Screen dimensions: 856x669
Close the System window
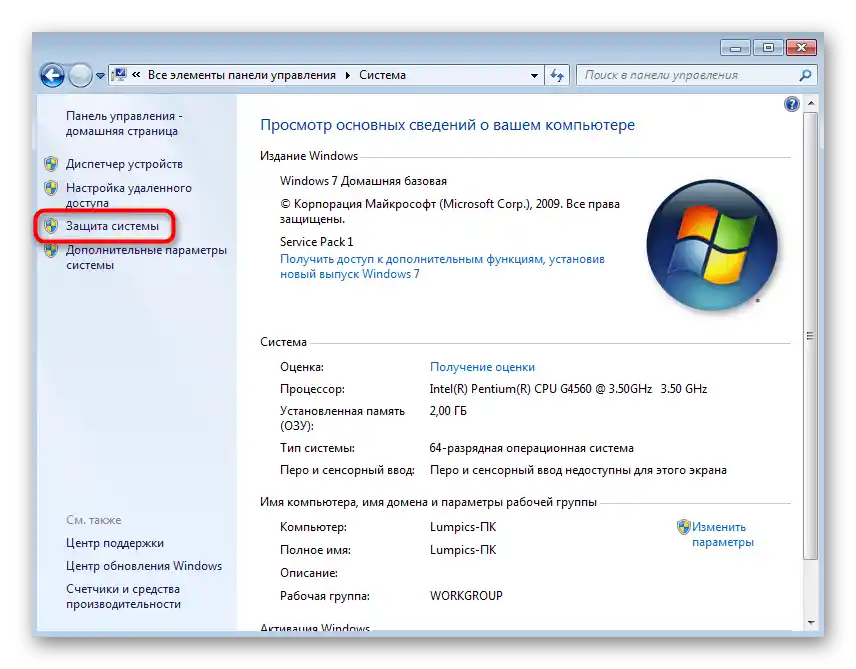801,48
